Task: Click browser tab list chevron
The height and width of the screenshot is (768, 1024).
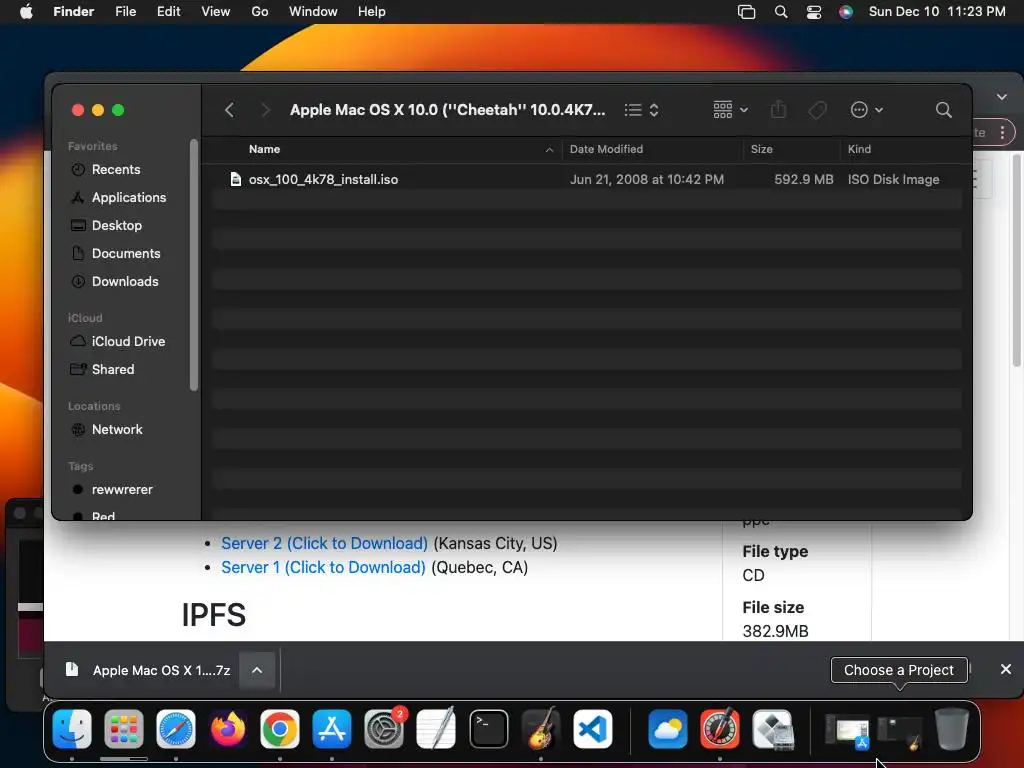Action: tap(1002, 97)
